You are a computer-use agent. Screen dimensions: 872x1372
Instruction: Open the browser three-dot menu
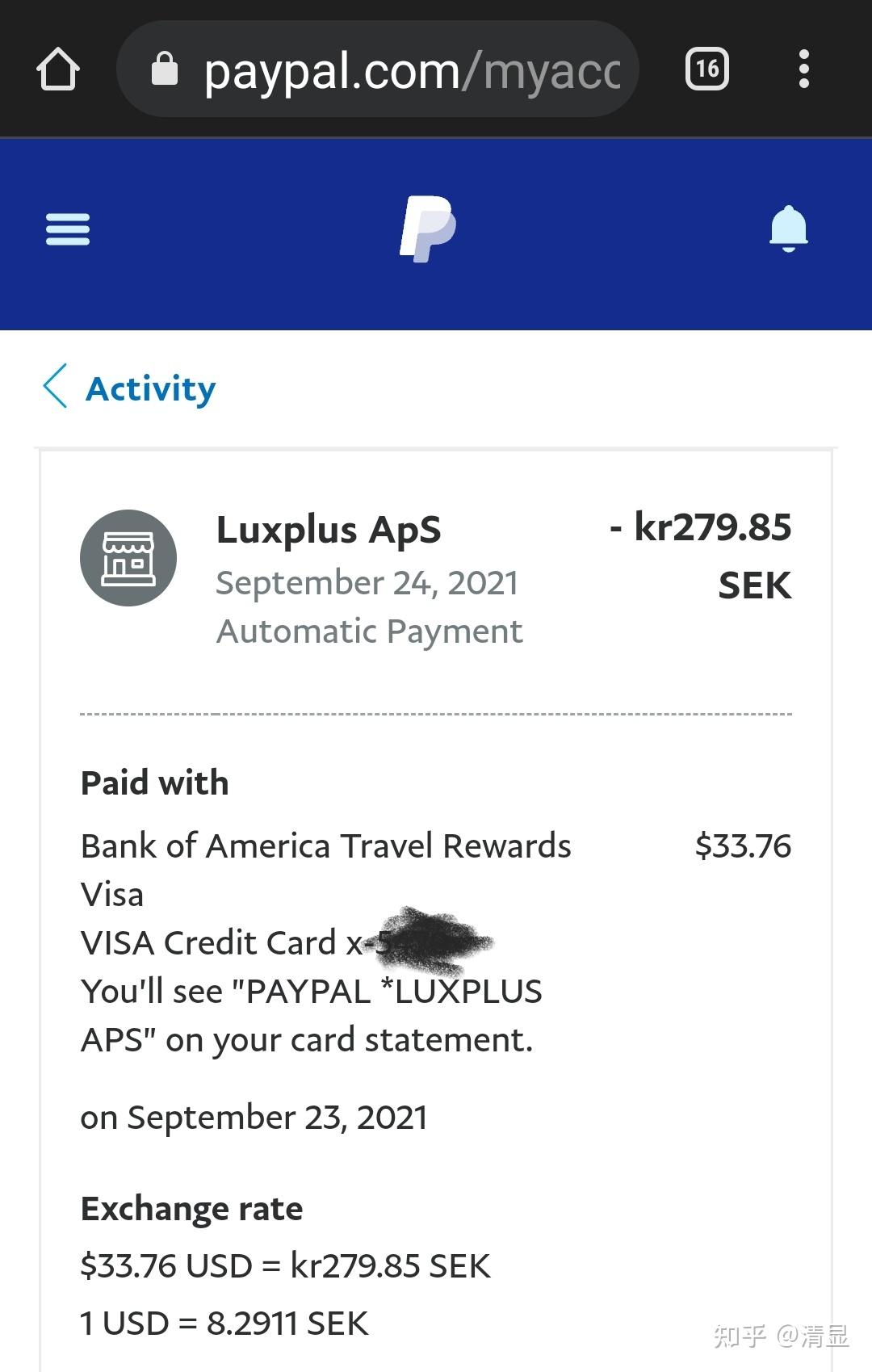tap(804, 69)
